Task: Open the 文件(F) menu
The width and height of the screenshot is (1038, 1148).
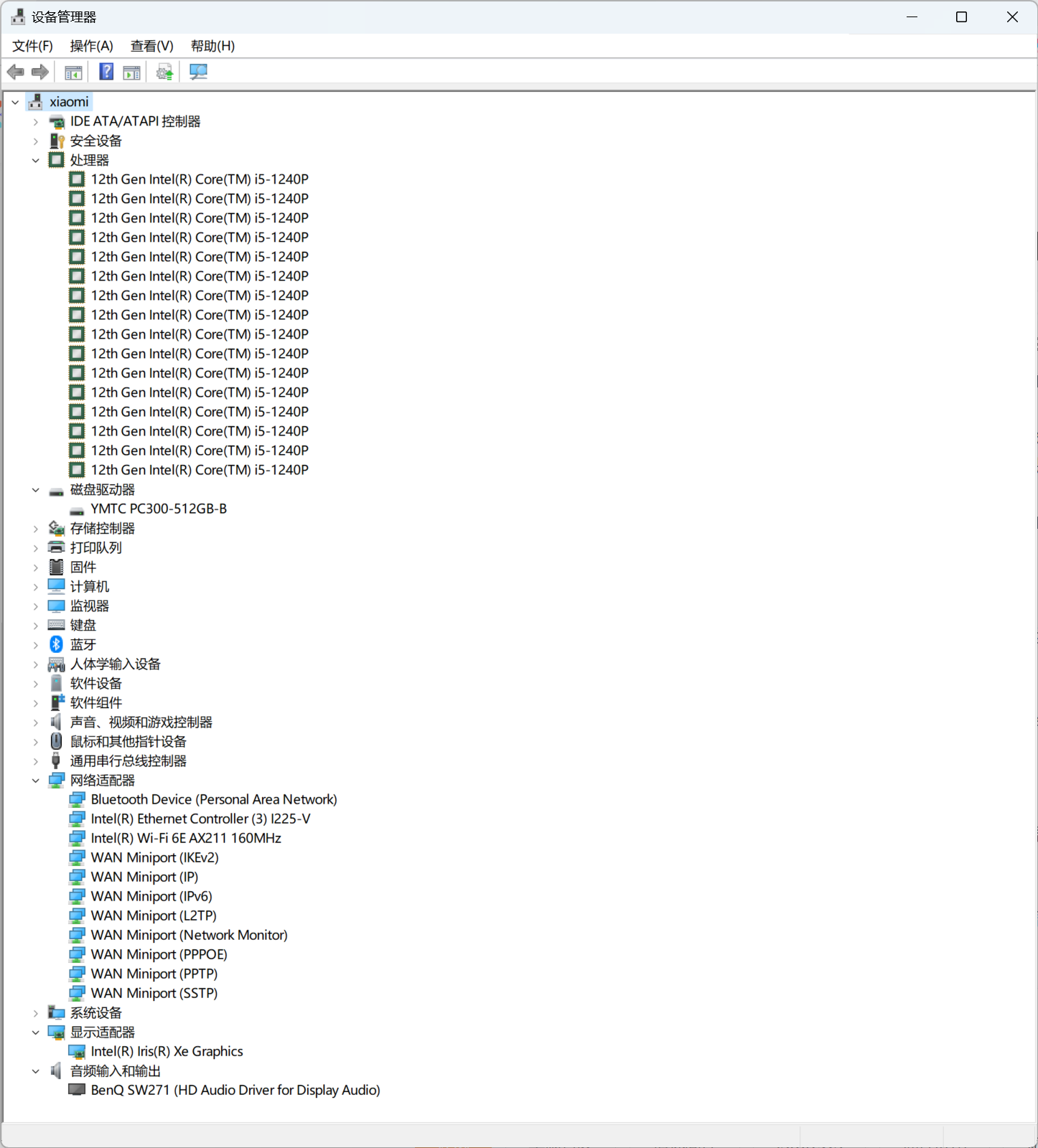Action: pos(32,46)
